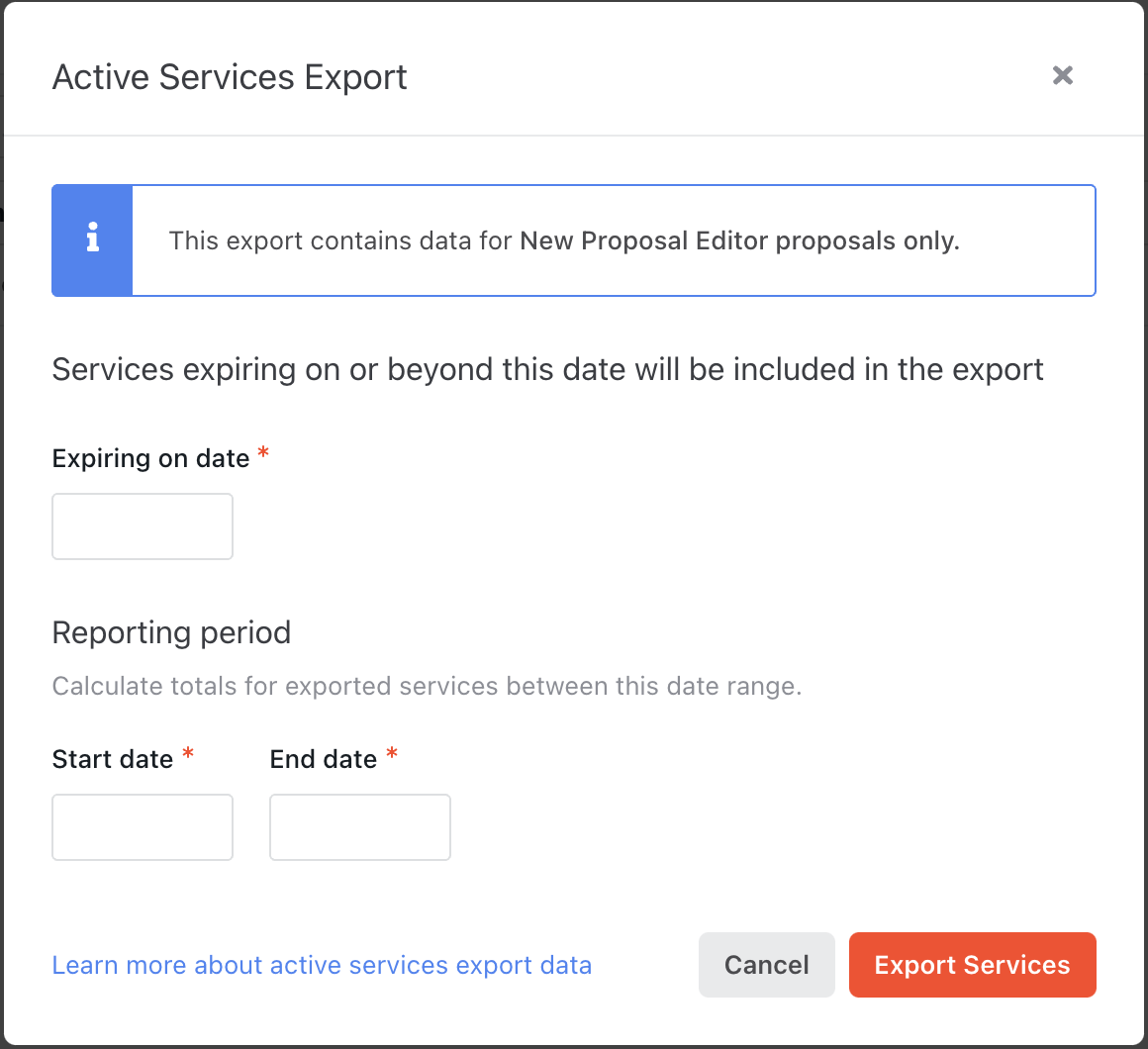
Task: Select the End date input box
Action: click(359, 827)
